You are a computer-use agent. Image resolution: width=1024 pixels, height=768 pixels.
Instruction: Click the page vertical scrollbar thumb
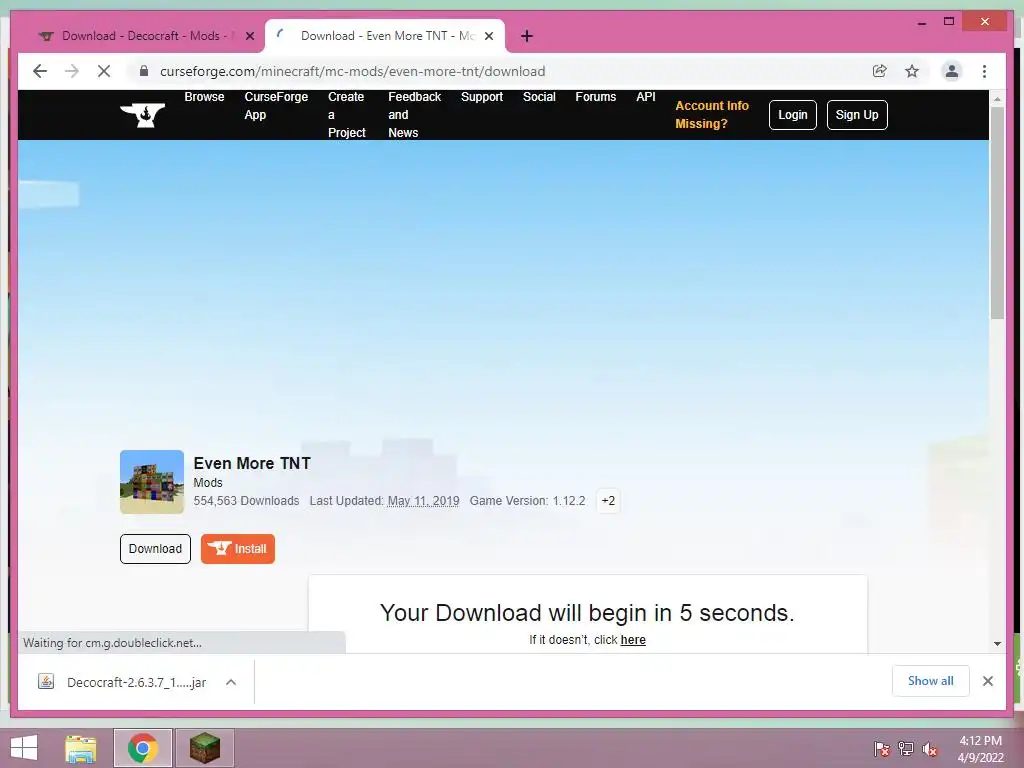pos(997,213)
